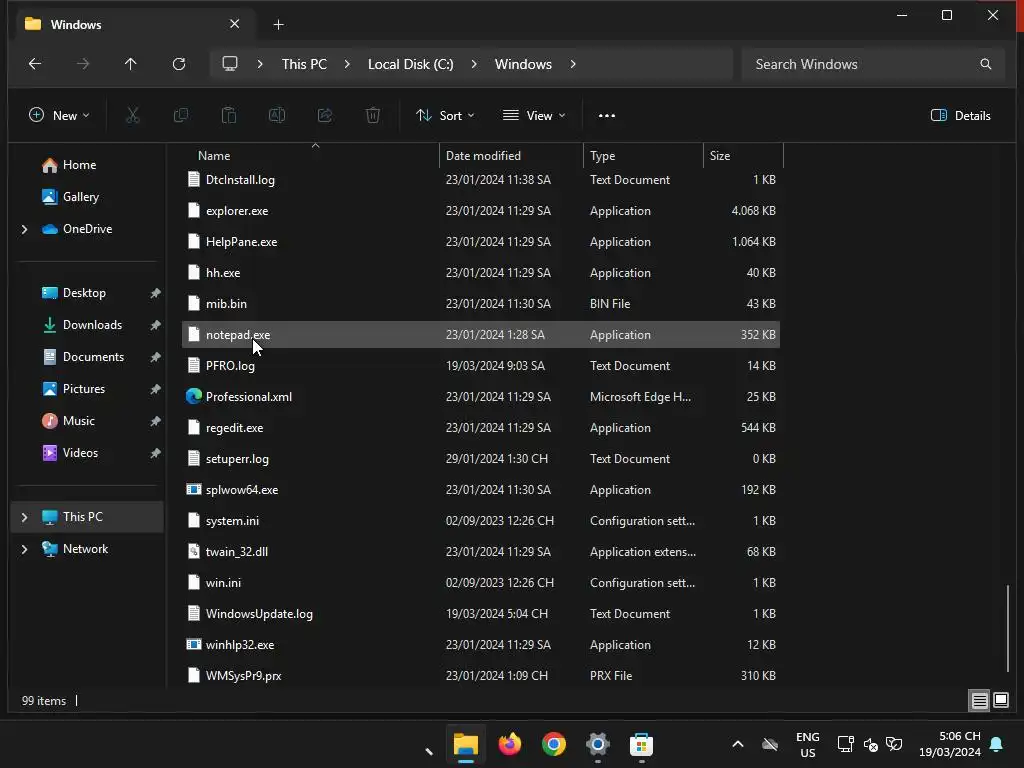Open Settings gear in the taskbar
This screenshot has width=1024, height=768.
coord(598,744)
